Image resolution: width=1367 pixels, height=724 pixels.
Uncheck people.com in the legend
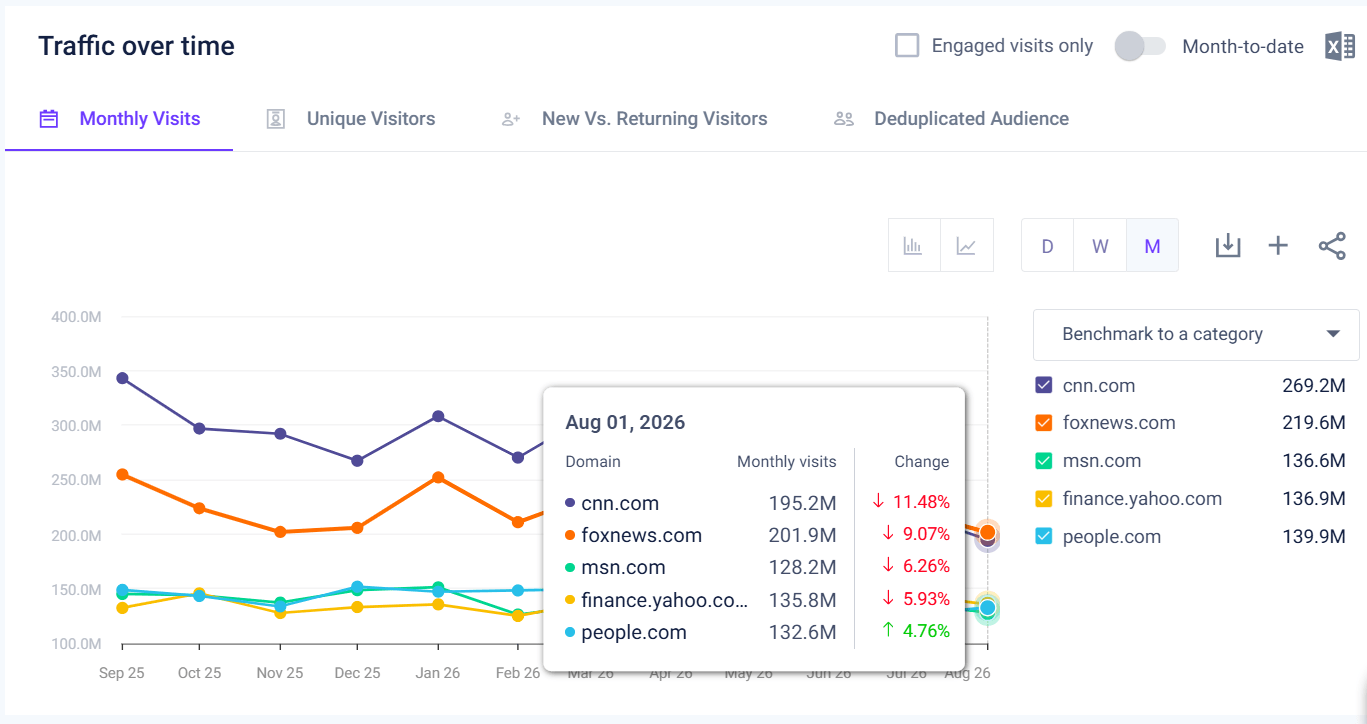pyautogui.click(x=1044, y=536)
